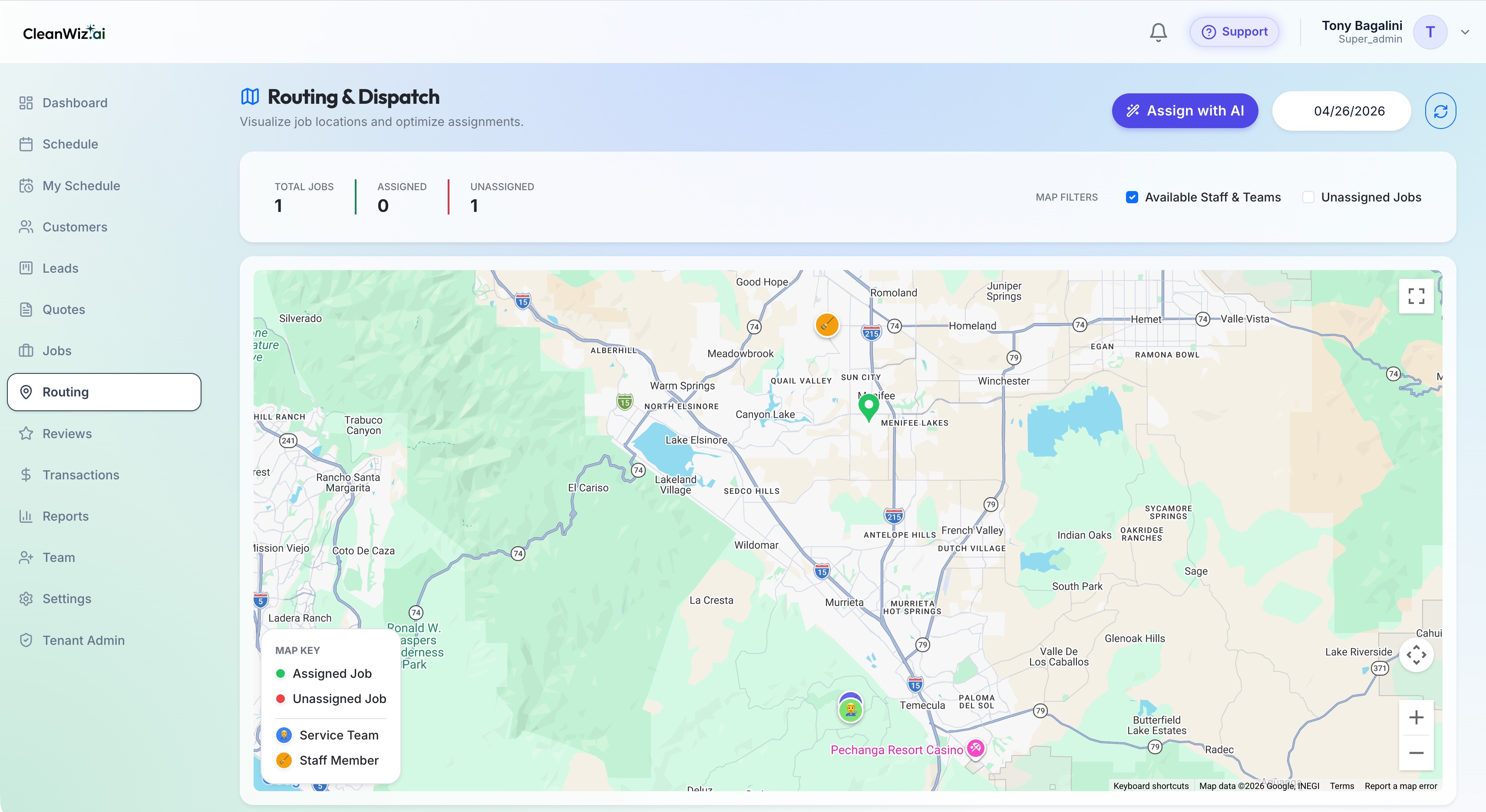
Task: Click the Dashboard grid icon
Action: point(26,102)
